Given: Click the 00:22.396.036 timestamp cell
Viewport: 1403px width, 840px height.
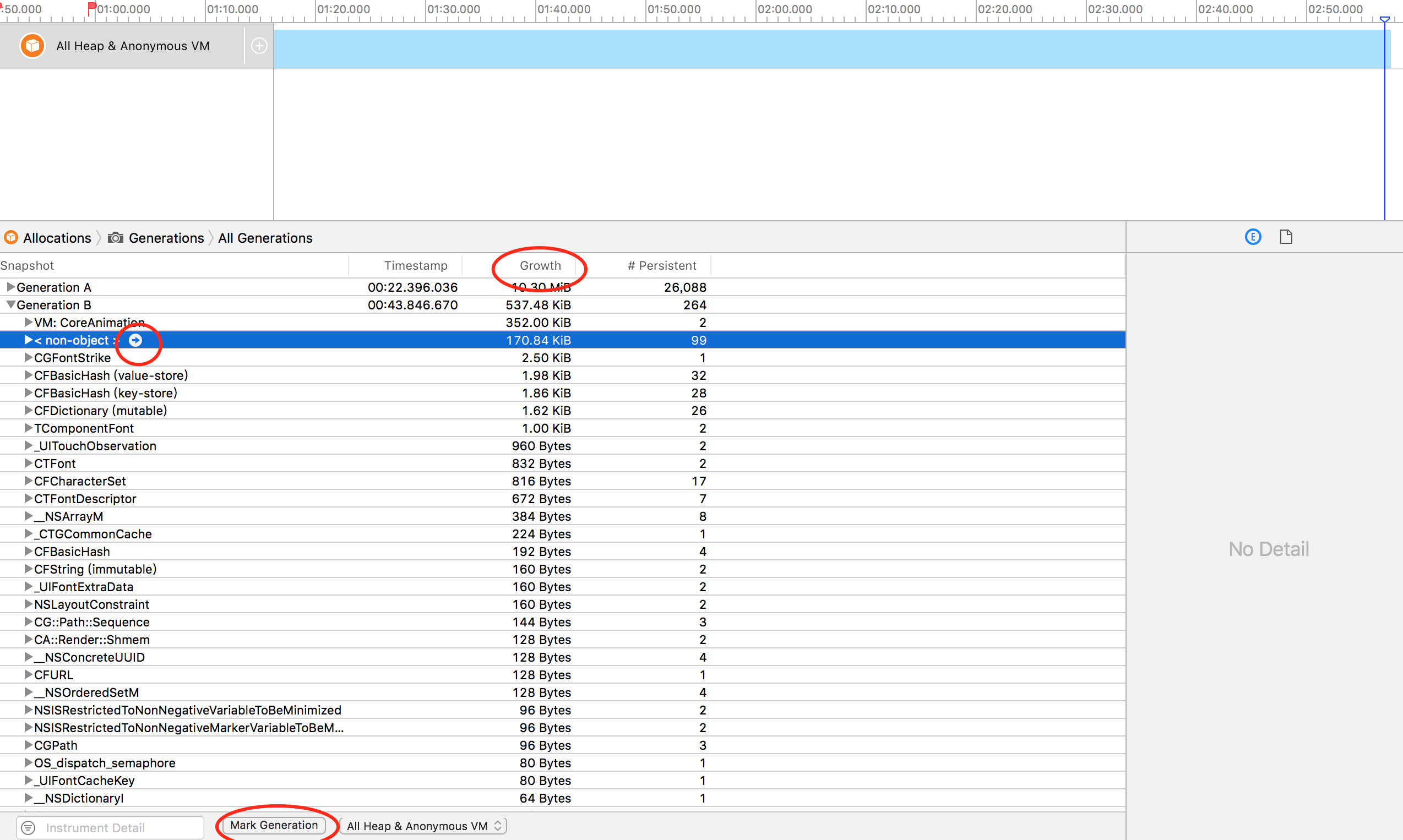Looking at the screenshot, I should pos(412,287).
